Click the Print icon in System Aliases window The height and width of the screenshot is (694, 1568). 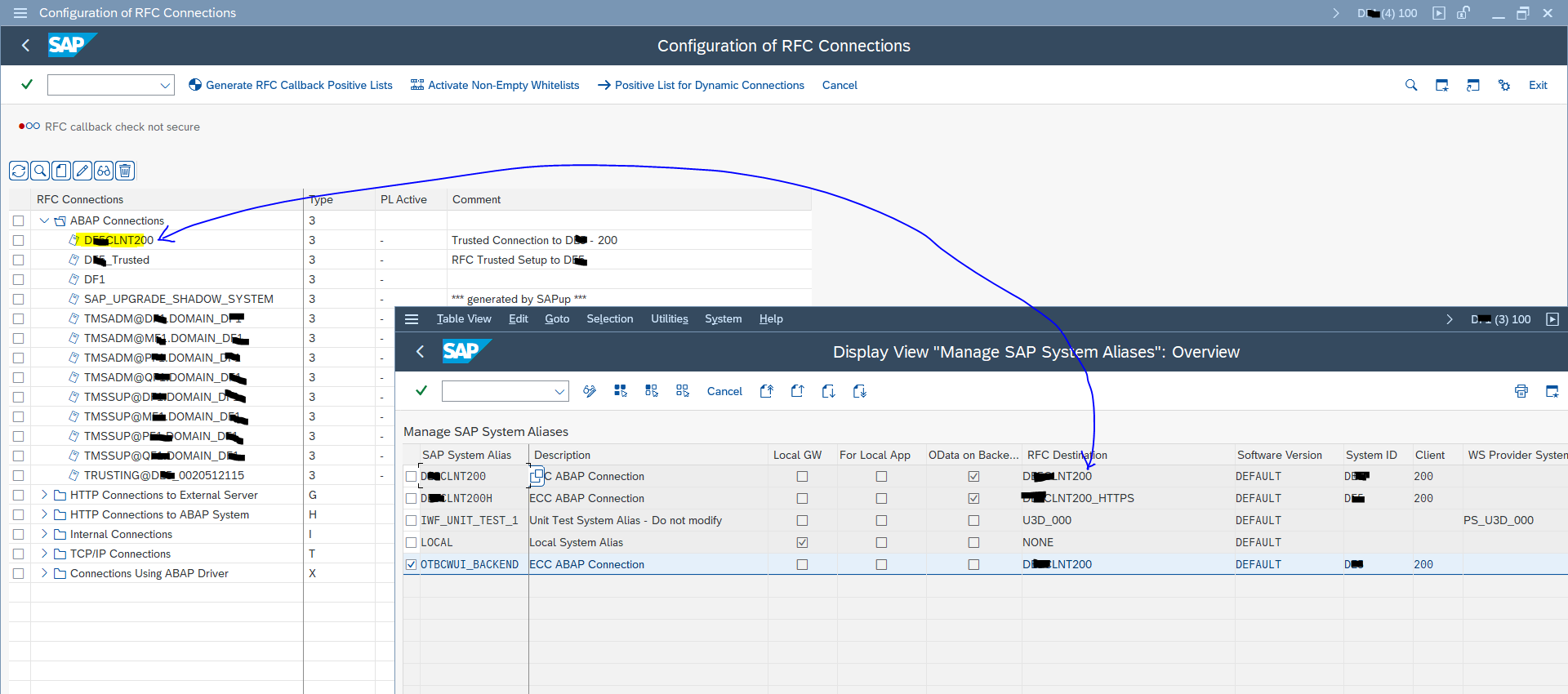1521,391
